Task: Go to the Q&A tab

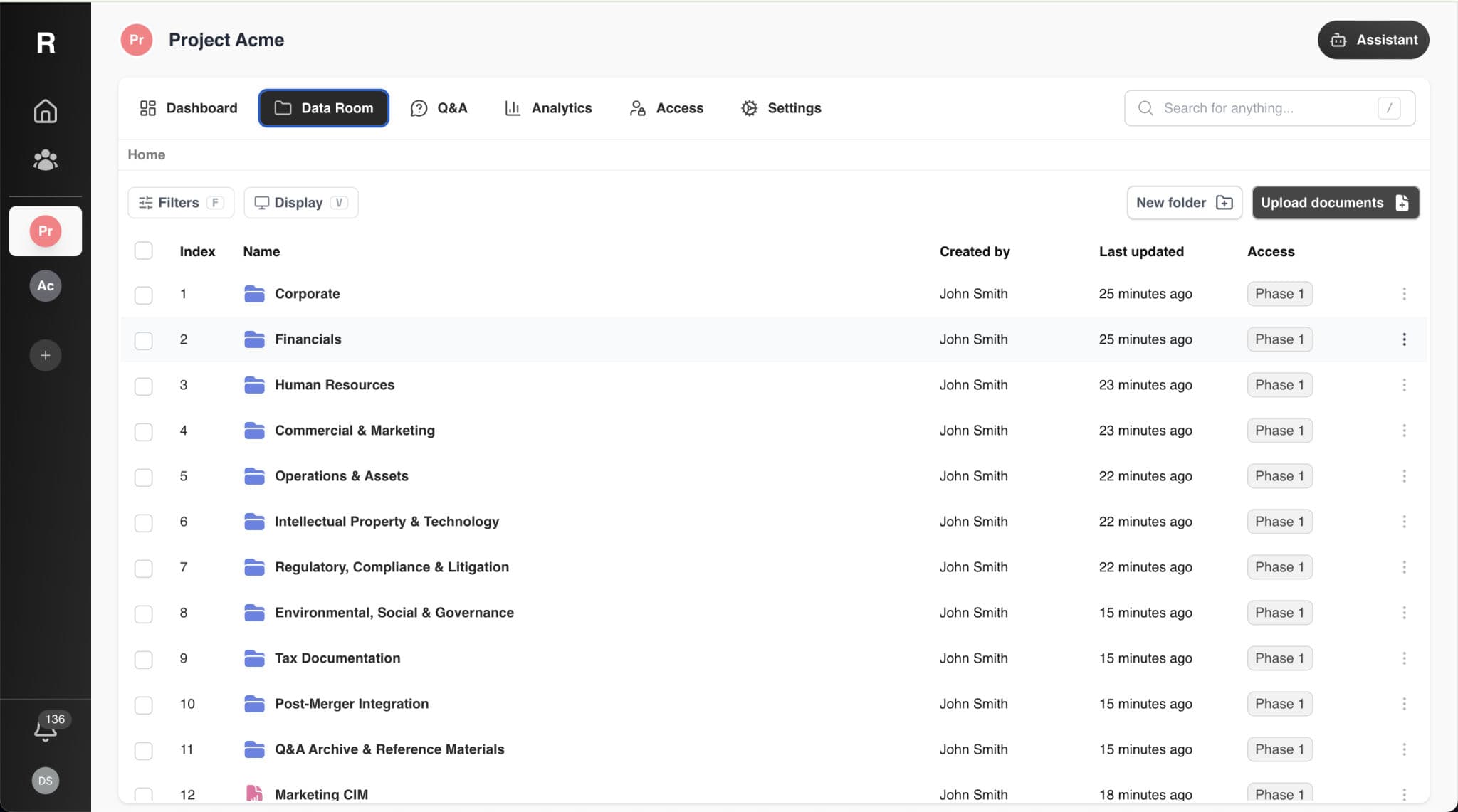Action: (439, 108)
